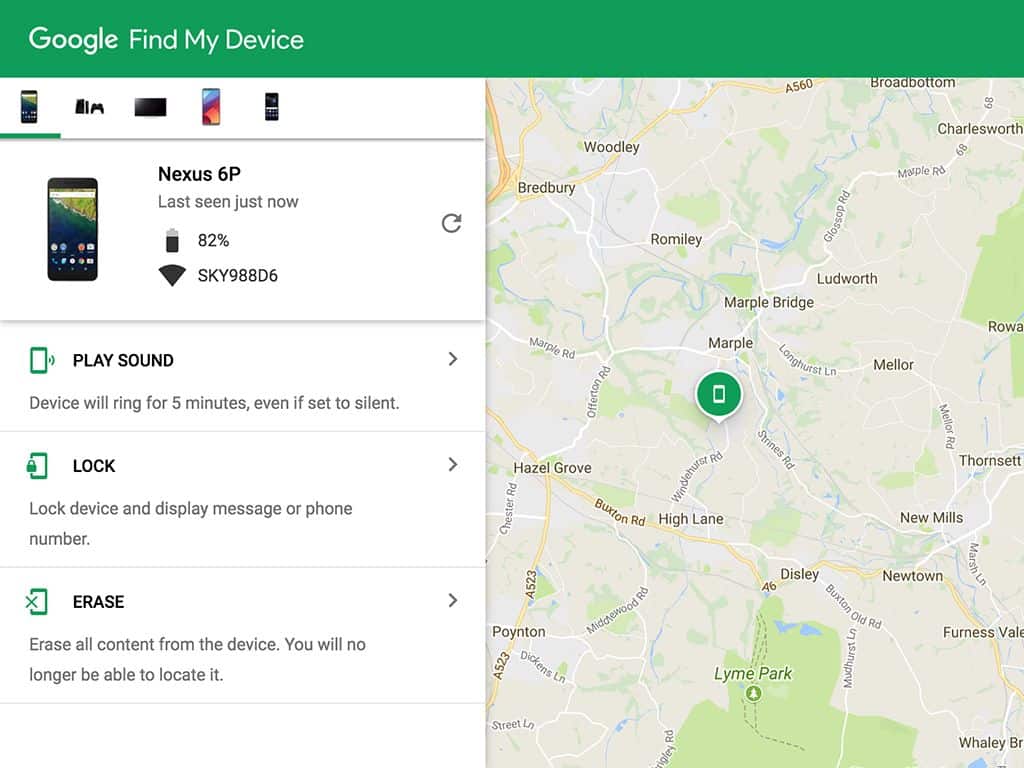Click the Google Find My Device logo
This screenshot has width=1024, height=768.
point(166,40)
